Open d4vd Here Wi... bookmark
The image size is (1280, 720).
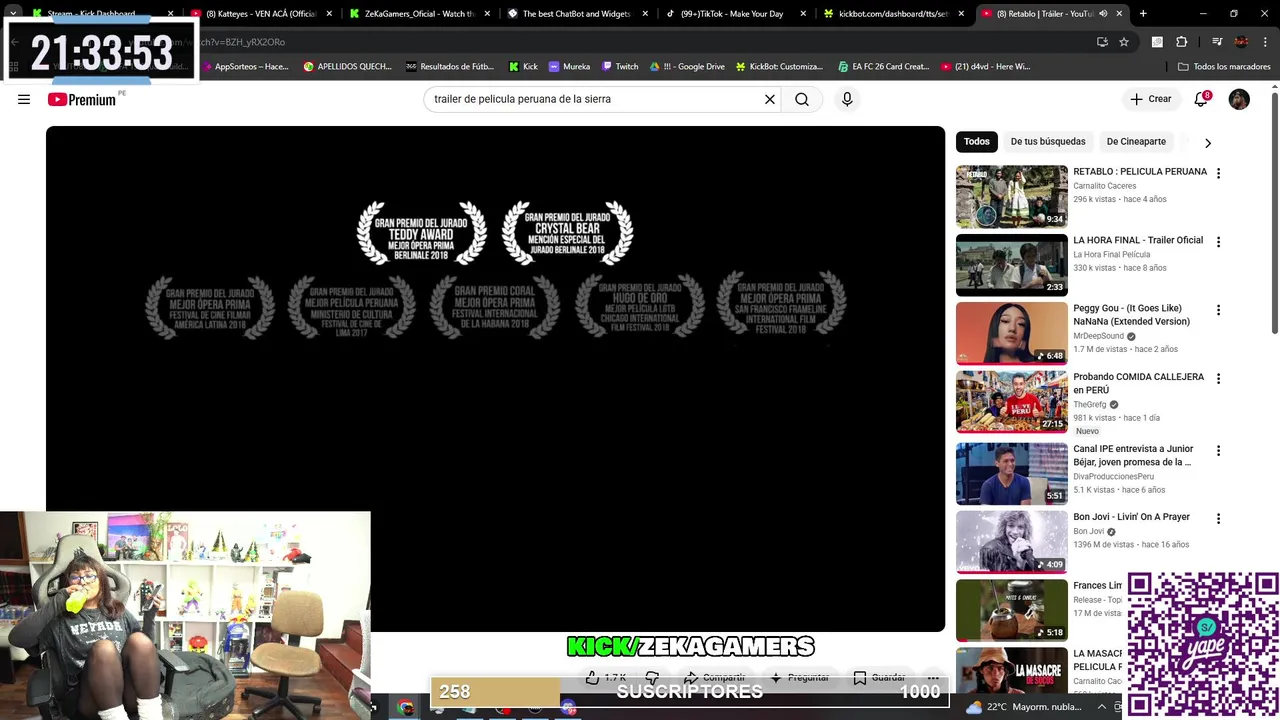point(985,67)
